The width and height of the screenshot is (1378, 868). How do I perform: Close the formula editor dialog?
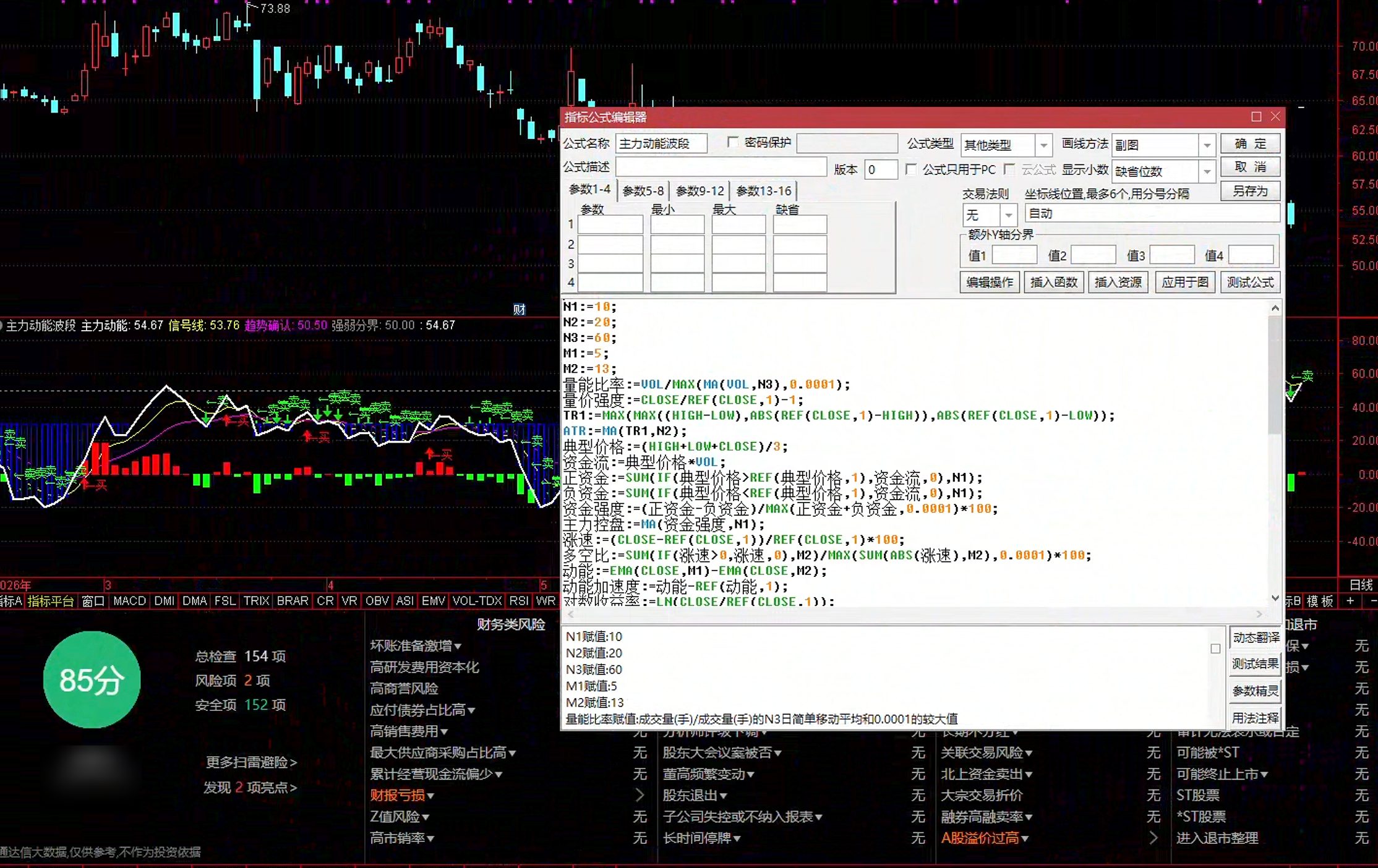pos(1275,116)
